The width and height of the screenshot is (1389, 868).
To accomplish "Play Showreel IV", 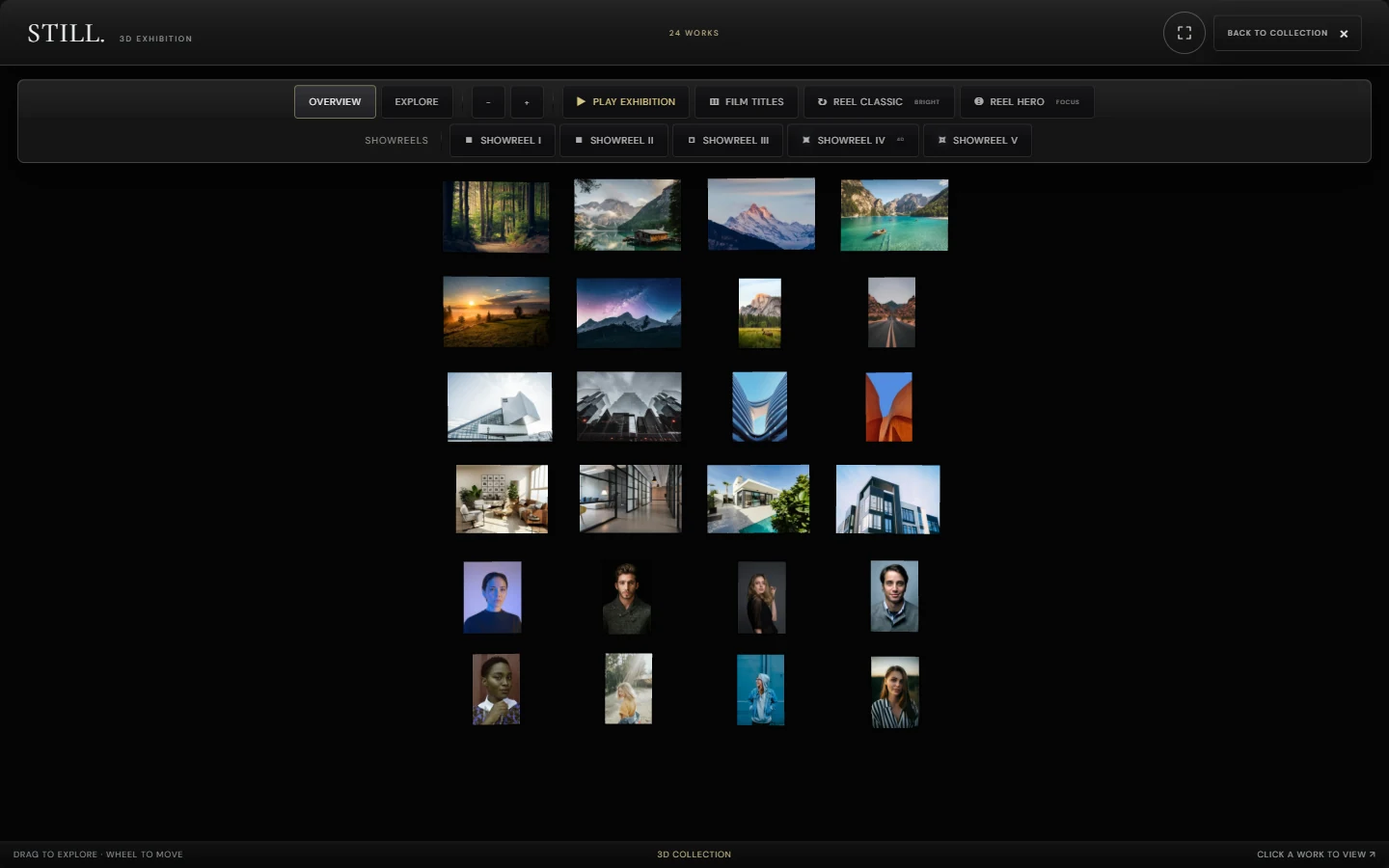I will [x=853, y=140].
